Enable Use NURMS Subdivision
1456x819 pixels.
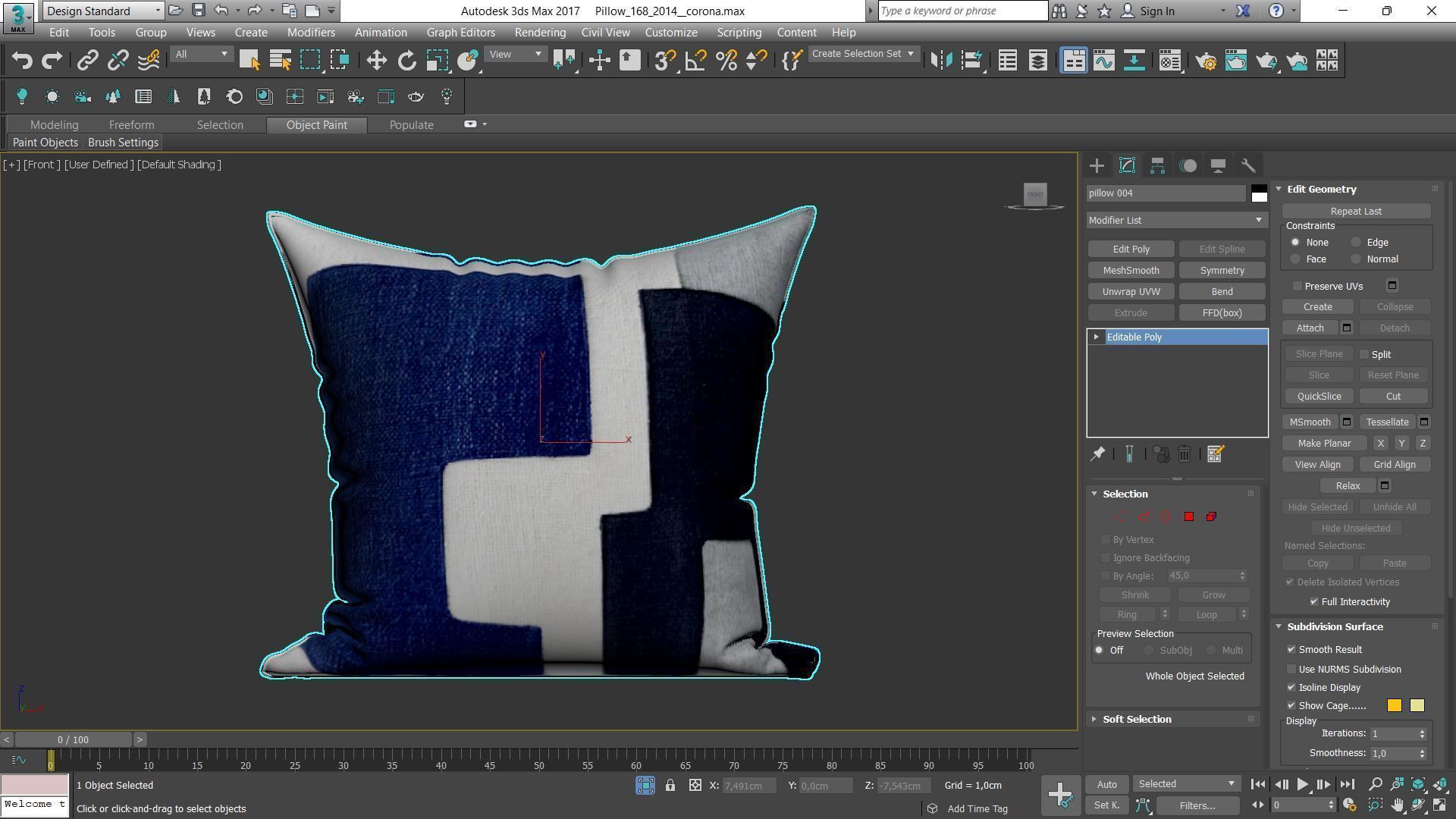click(x=1291, y=670)
